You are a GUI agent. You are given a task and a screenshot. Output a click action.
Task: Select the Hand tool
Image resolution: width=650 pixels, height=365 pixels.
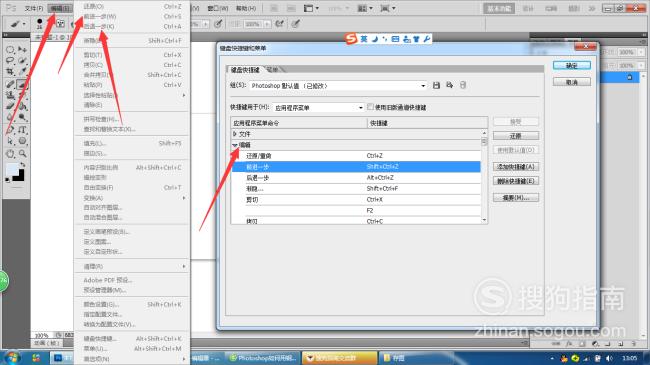click(10, 154)
